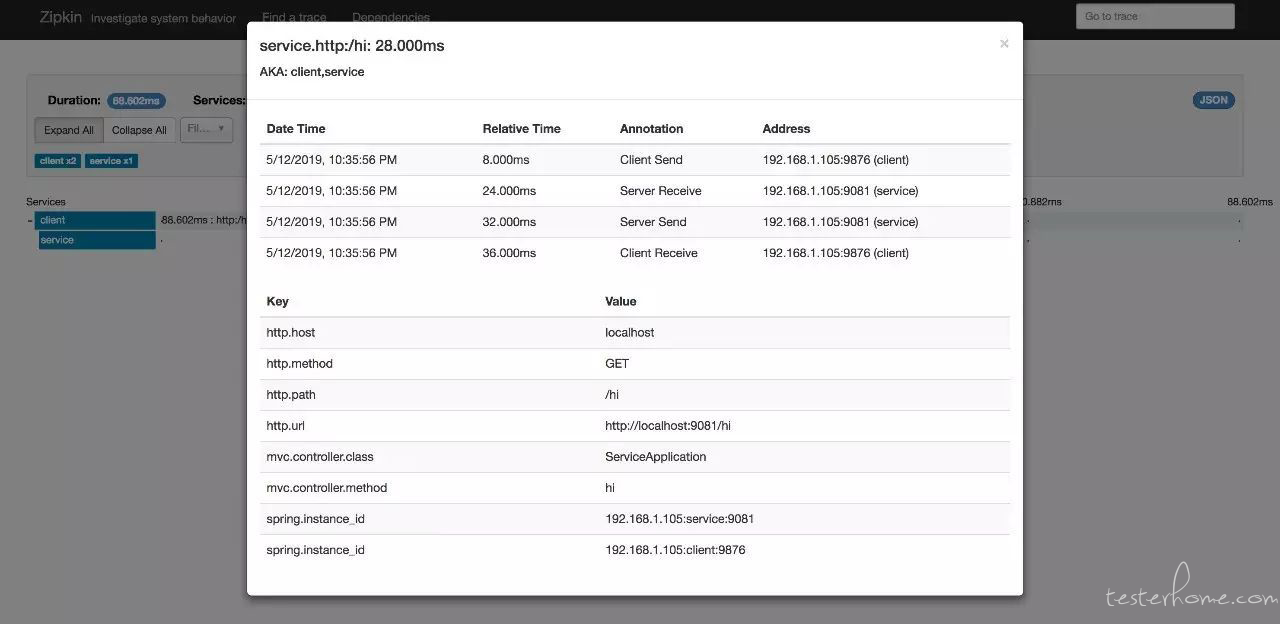The image size is (1280, 624).
Task: Click the 8.000ms relative time
Action: (x=505, y=159)
